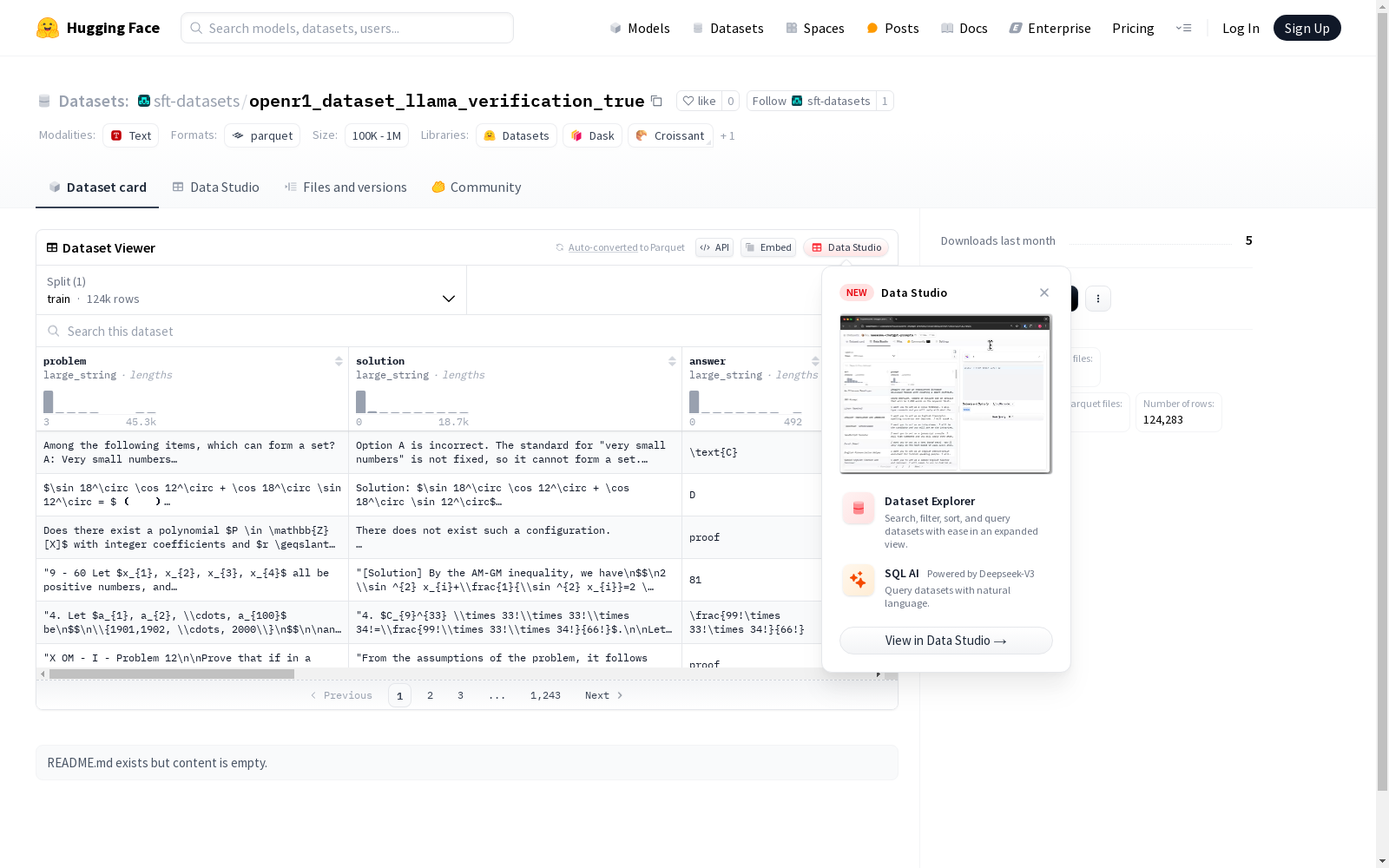Click the sft-datasets organization avatar in breadcrumb

[144, 101]
